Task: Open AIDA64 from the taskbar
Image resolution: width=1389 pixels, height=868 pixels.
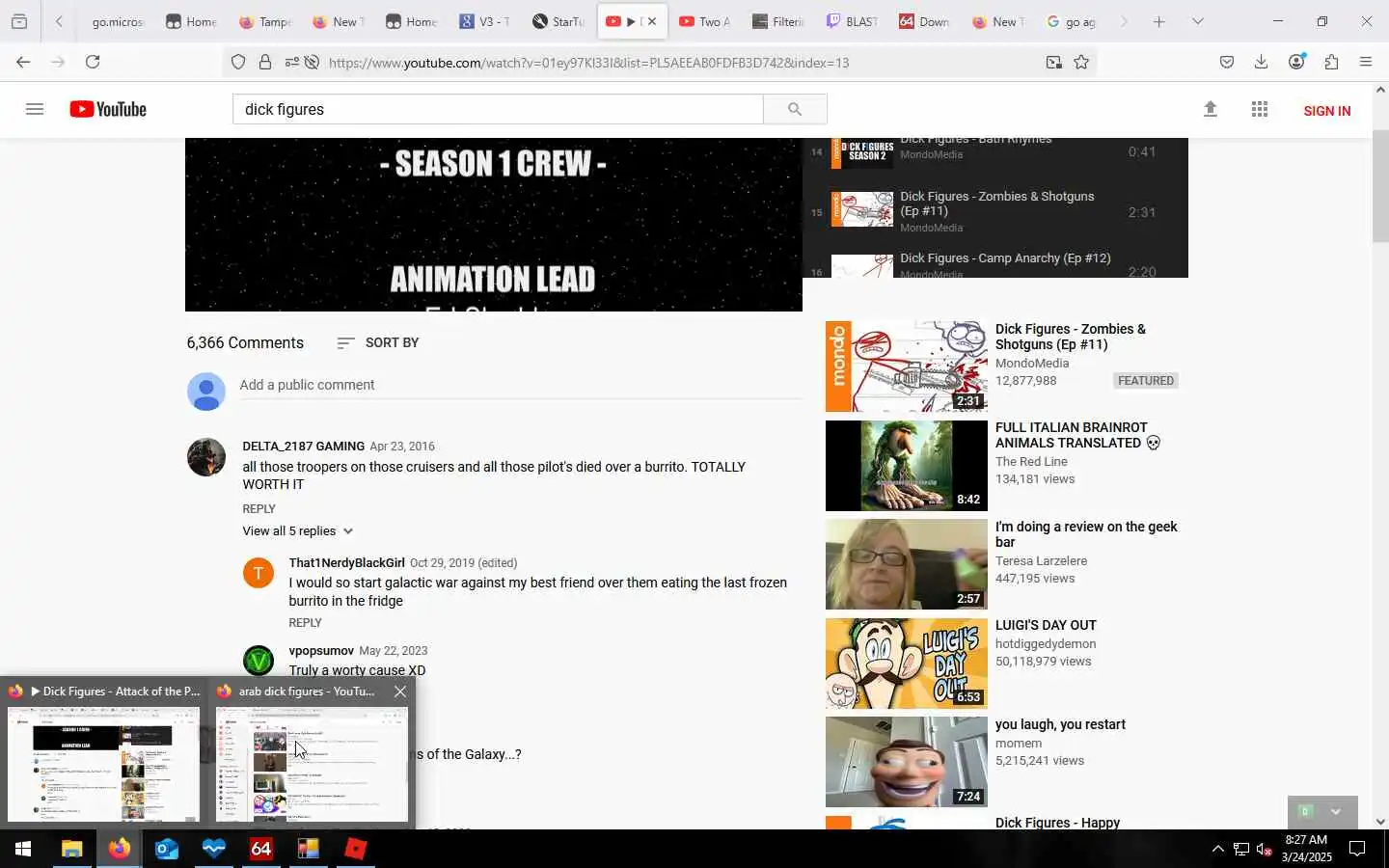Action: pos(260,849)
